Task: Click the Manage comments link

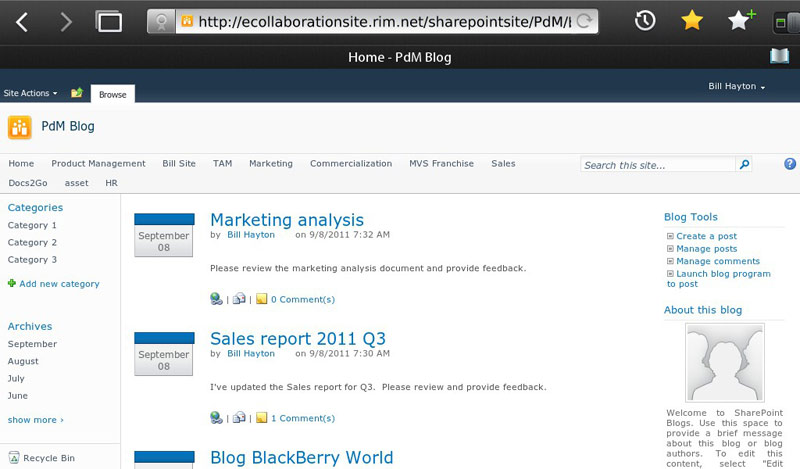Action: 718,261
